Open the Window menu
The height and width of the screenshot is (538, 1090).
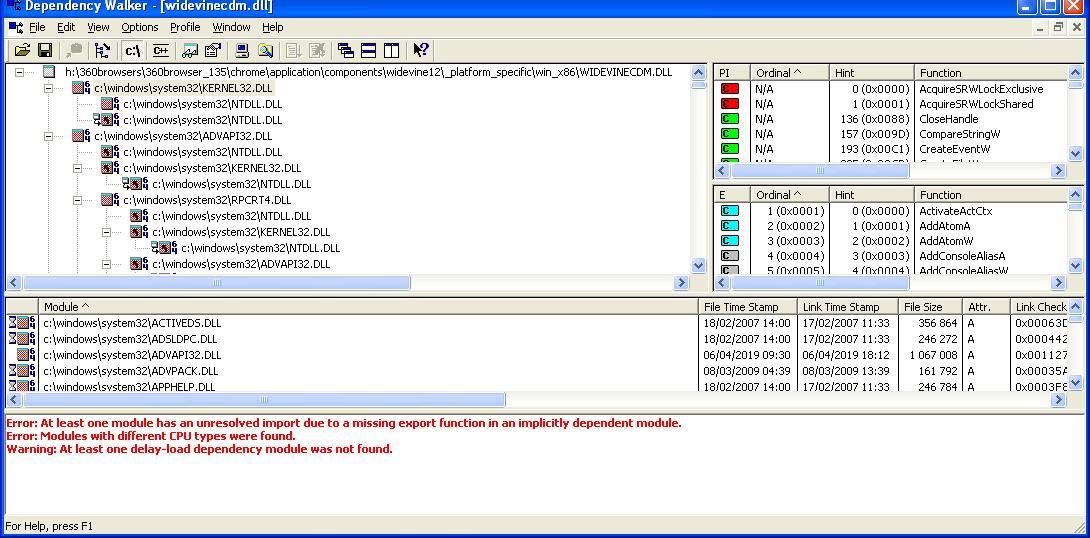231,27
